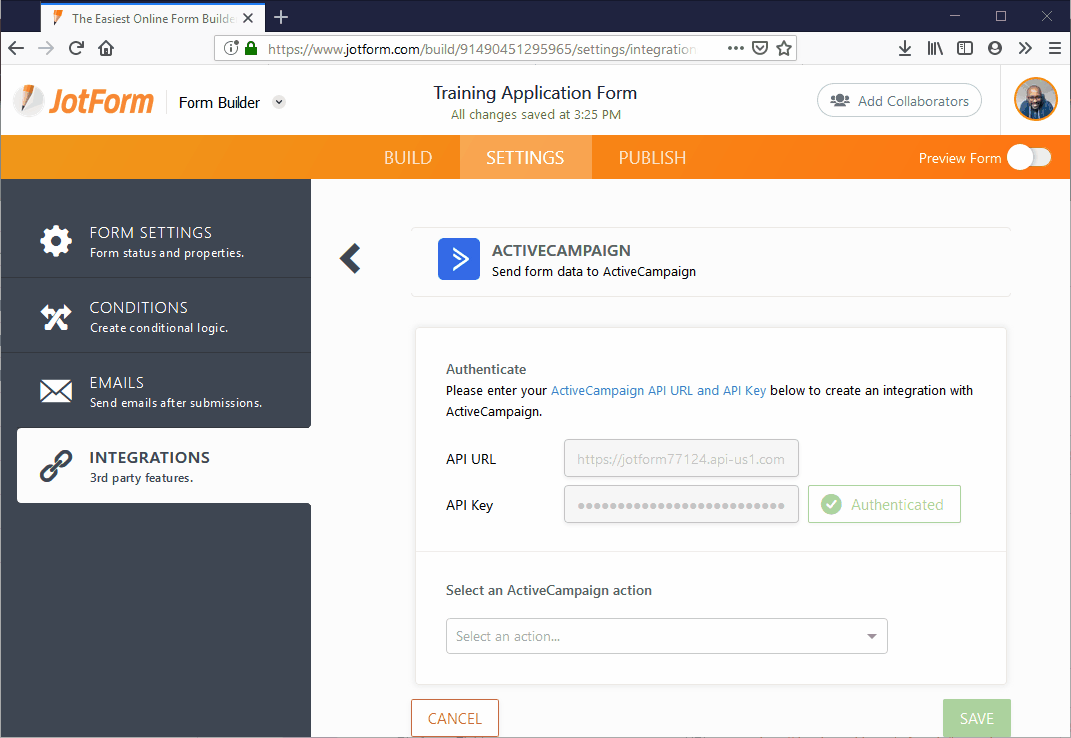Viewport: 1071px width, 738px height.
Task: Click the SAVE button
Action: pyautogui.click(x=977, y=718)
